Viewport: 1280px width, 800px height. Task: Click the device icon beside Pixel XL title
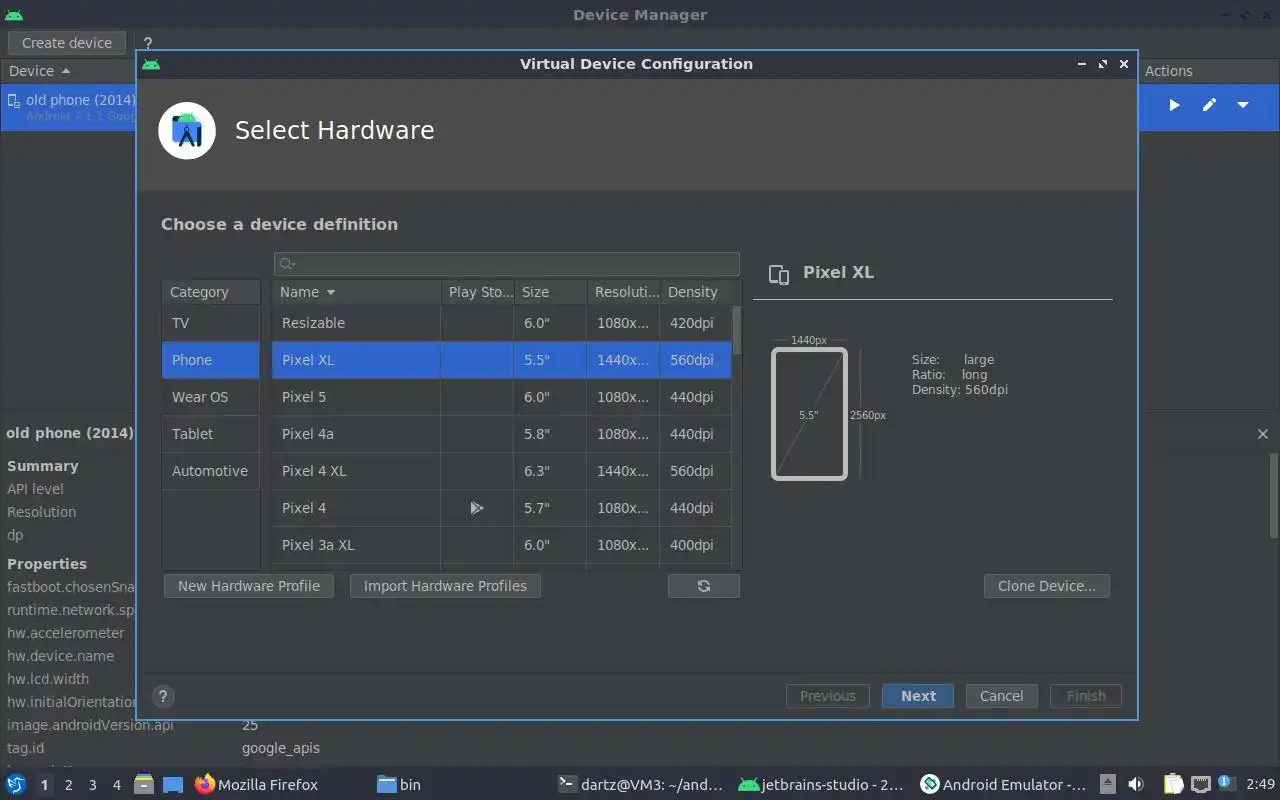[x=779, y=275]
